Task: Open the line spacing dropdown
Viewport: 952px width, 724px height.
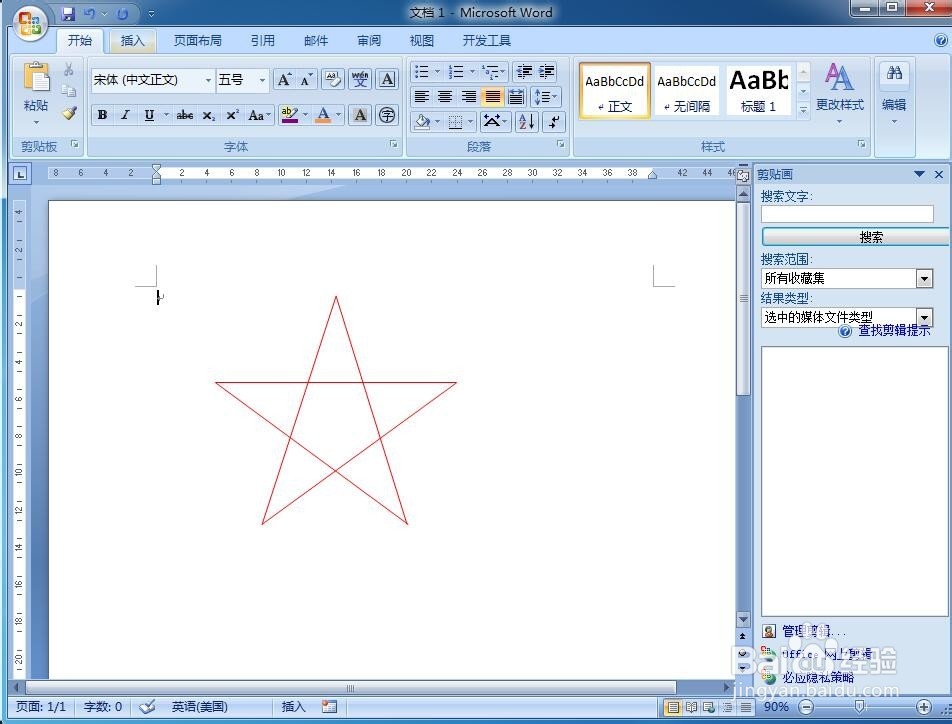Action: [545, 97]
